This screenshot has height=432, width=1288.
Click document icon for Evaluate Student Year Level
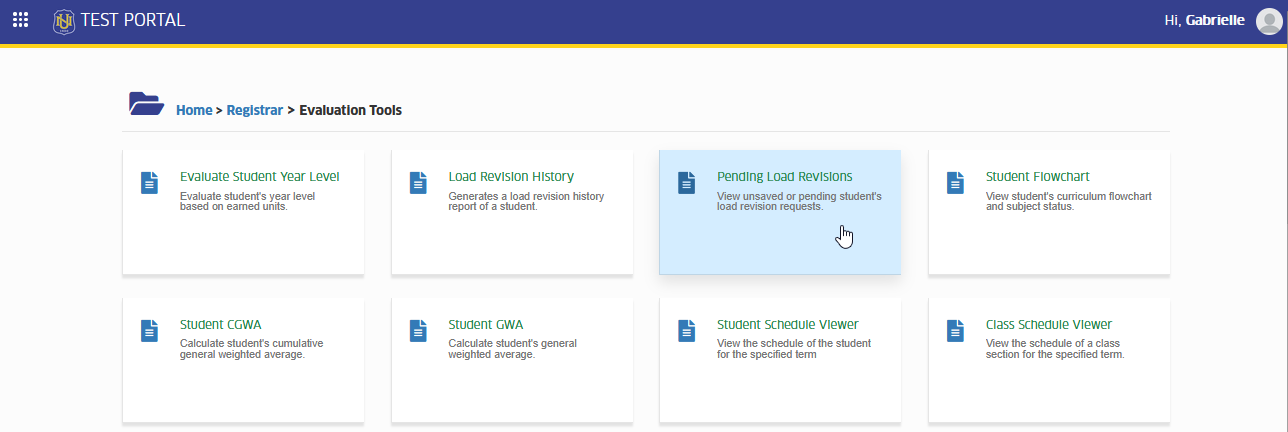[x=149, y=183]
